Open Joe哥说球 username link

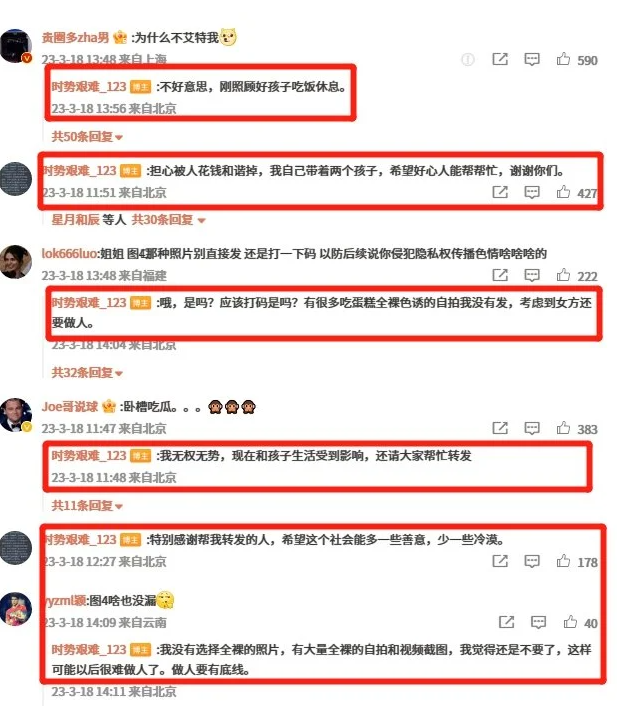click(x=70, y=407)
